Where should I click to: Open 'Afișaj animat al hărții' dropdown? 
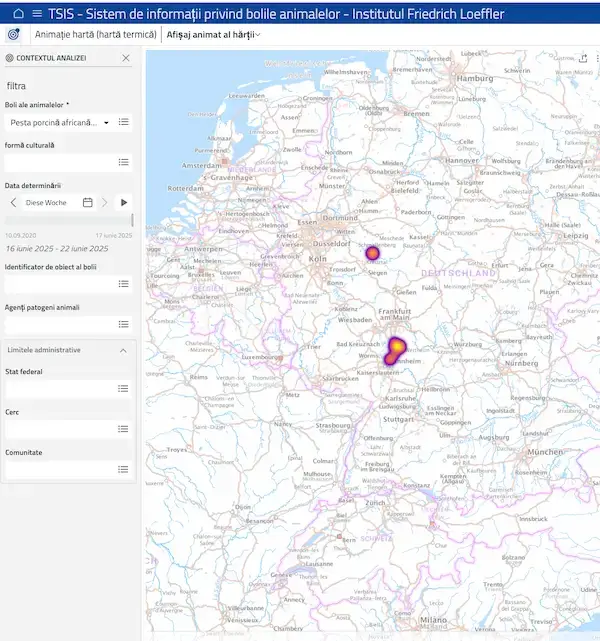213,35
